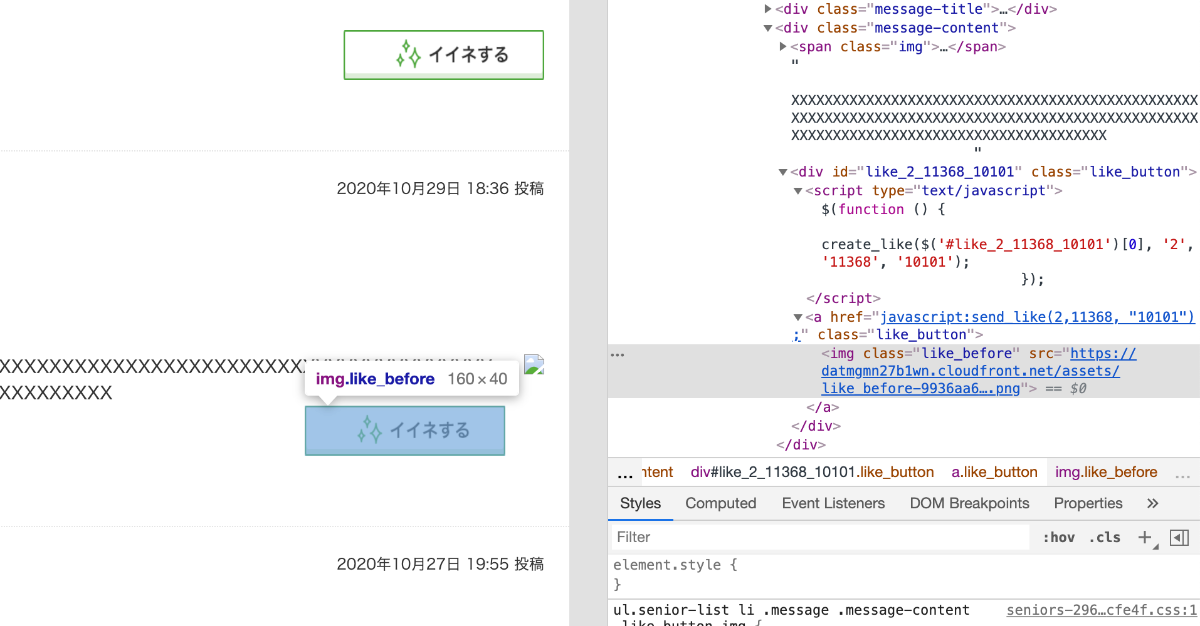Collapse the message-content div node
Viewport: 1200px width, 626px height.
coord(768,28)
